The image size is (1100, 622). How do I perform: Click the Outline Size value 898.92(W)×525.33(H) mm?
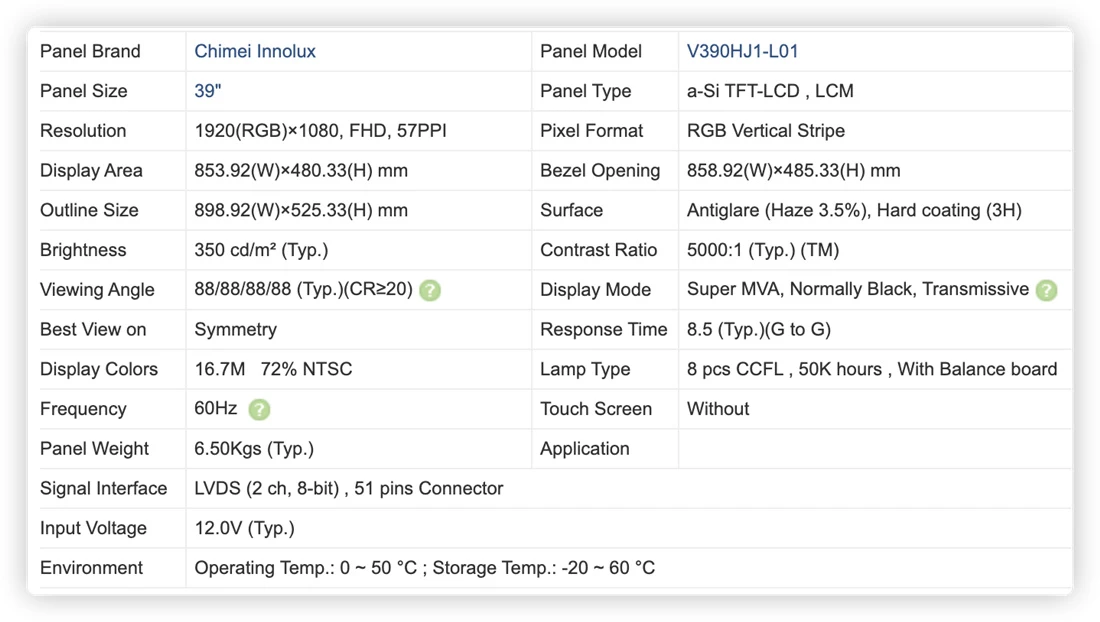tap(301, 210)
